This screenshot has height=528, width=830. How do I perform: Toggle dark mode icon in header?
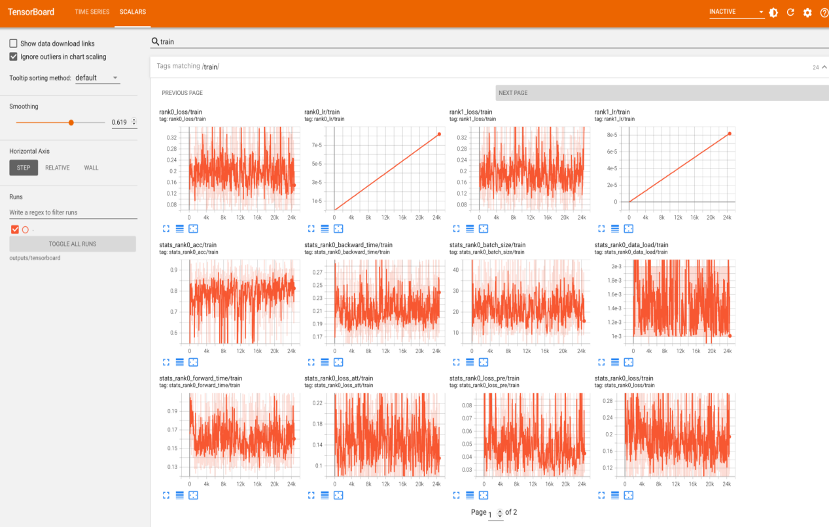coord(773,12)
